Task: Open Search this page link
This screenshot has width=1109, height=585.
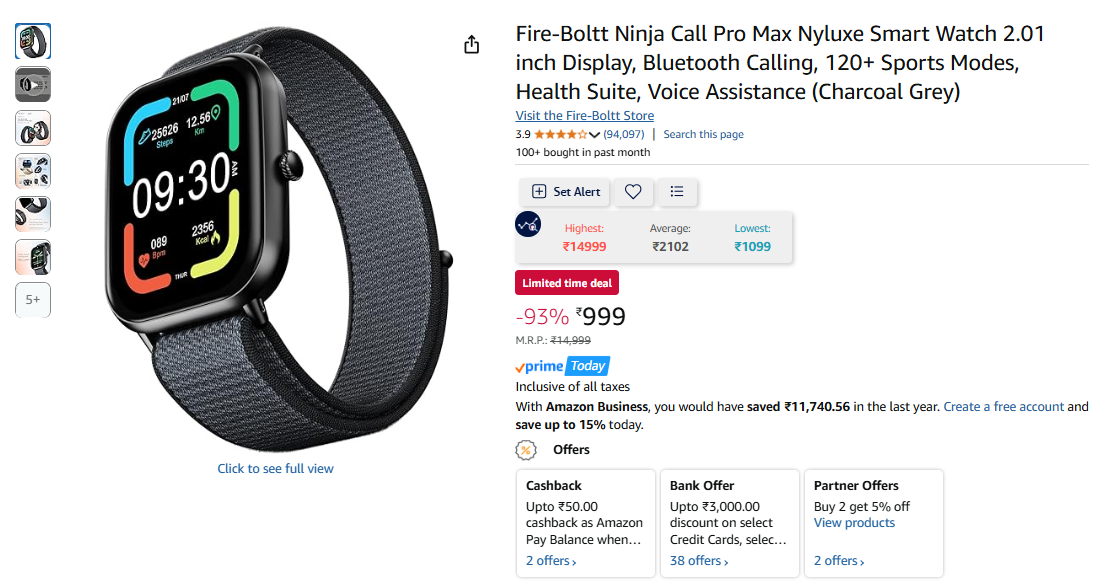Action: coord(703,134)
